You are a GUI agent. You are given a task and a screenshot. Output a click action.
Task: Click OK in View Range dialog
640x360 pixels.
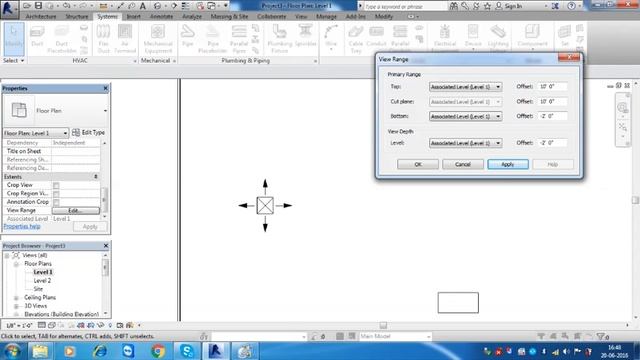point(418,164)
